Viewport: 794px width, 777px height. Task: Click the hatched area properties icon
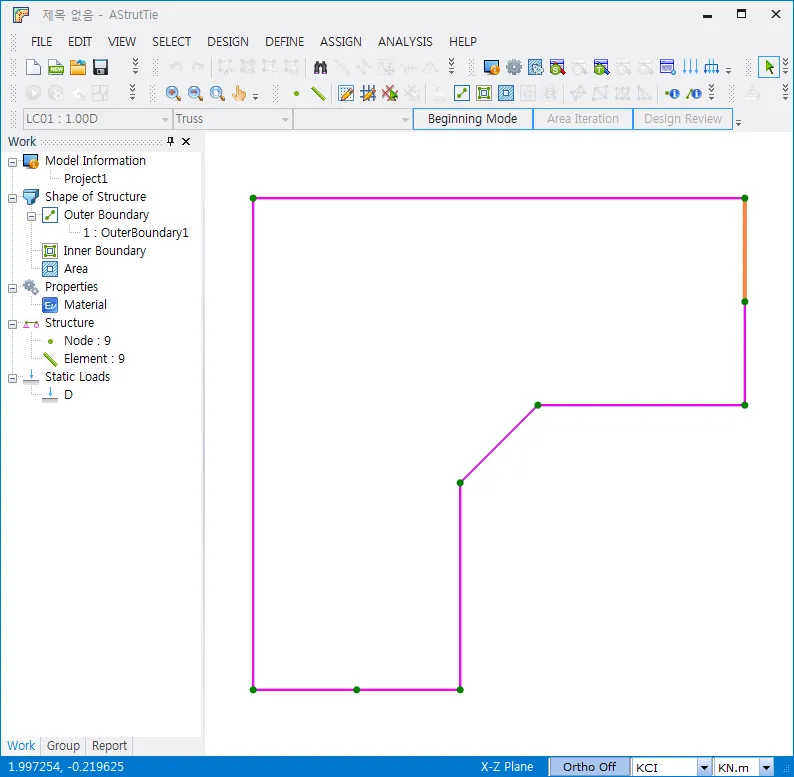click(x=535, y=67)
